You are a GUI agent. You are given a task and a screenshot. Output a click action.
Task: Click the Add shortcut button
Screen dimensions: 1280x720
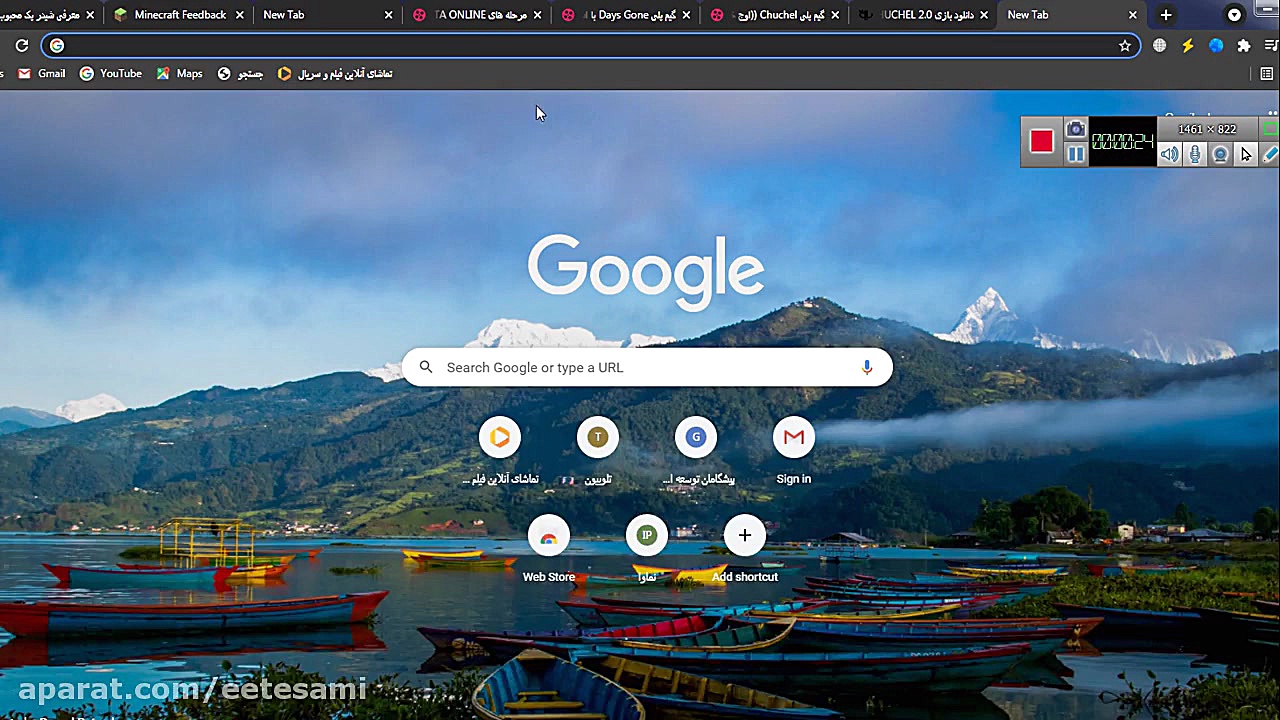coord(745,549)
